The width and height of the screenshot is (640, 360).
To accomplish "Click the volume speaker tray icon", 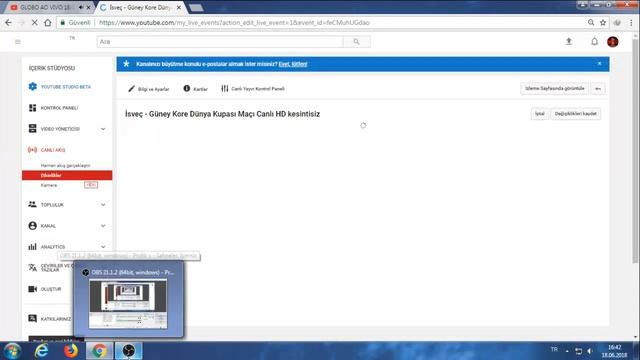I will (x=590, y=351).
